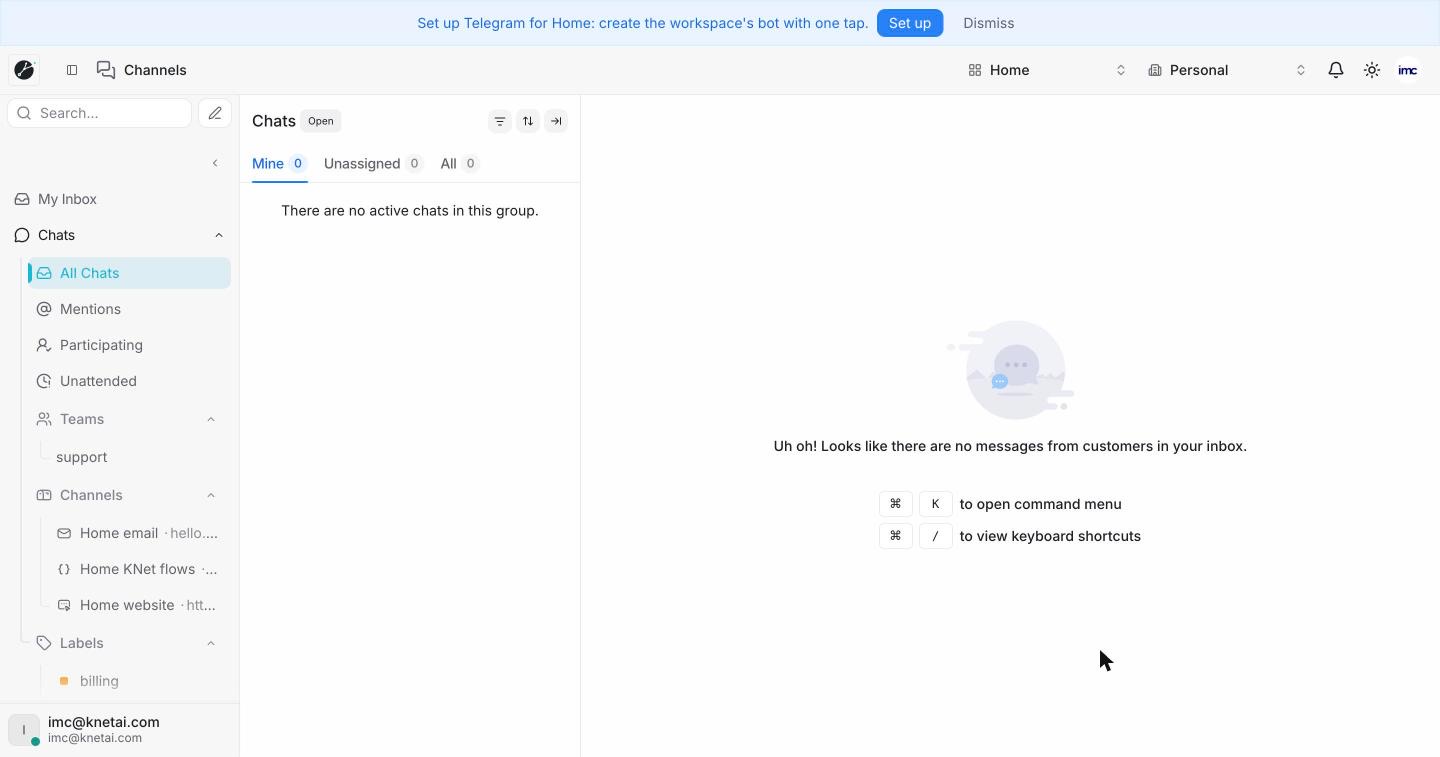Switch to the Unassigned tab
The width and height of the screenshot is (1440, 757).
tap(373, 163)
